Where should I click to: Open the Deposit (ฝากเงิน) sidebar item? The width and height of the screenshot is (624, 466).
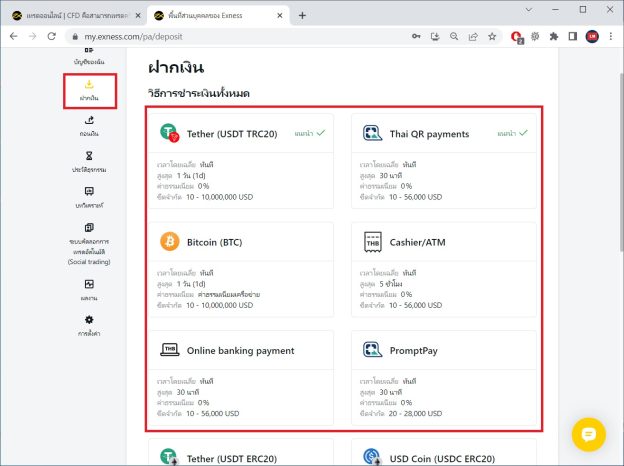coord(89,90)
